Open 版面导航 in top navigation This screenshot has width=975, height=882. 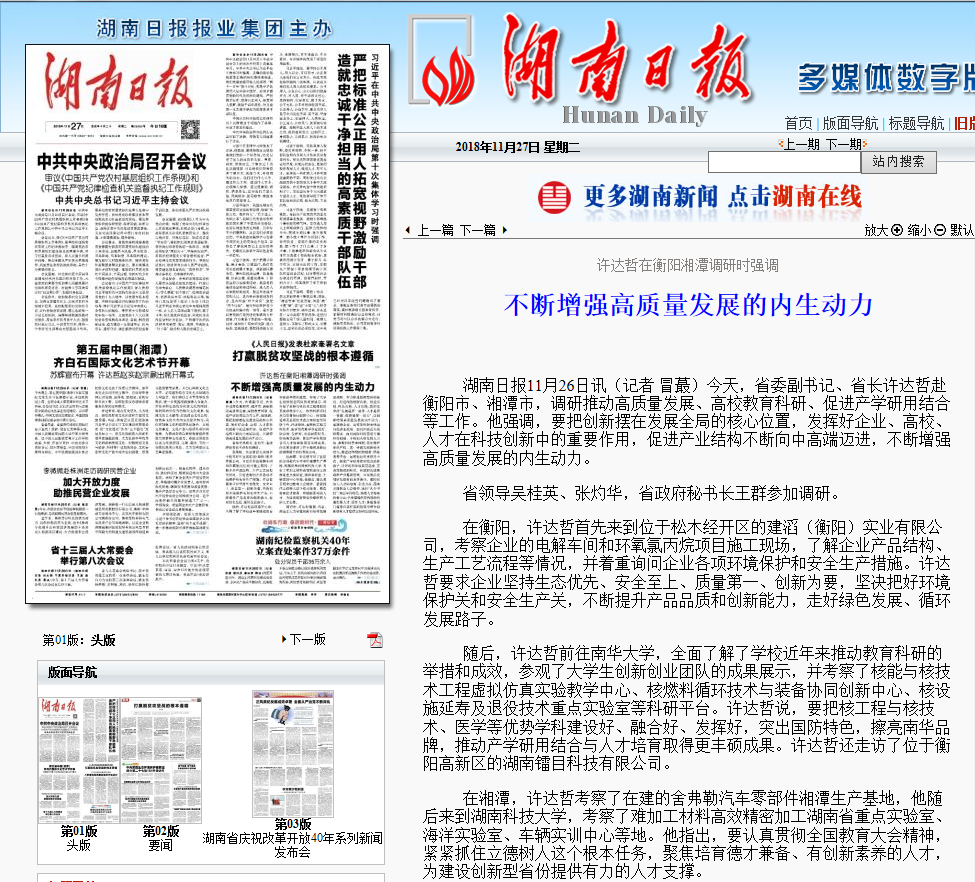[850, 123]
